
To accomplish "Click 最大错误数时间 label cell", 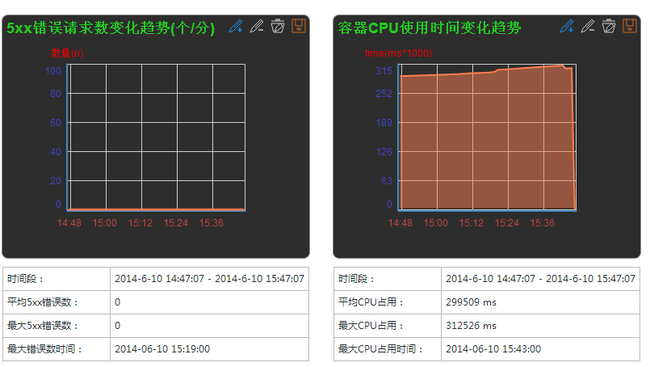I will (x=57, y=349).
